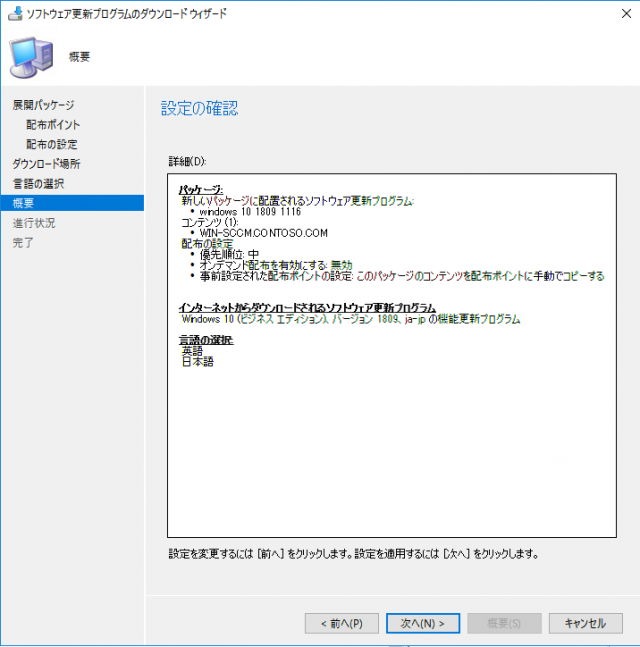Open the 配布の設定 step in the sidebar
640x647 pixels.
point(52,144)
